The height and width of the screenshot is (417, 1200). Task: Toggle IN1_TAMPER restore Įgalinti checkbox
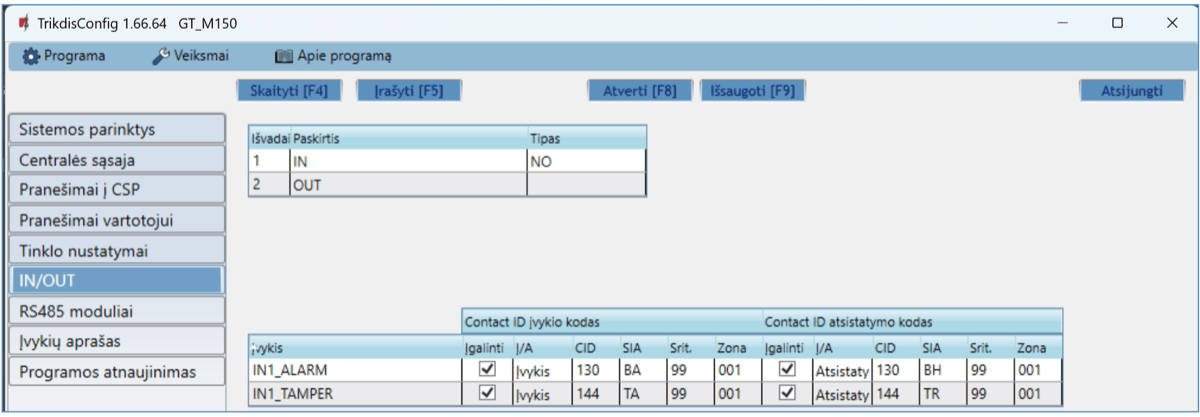788,393
